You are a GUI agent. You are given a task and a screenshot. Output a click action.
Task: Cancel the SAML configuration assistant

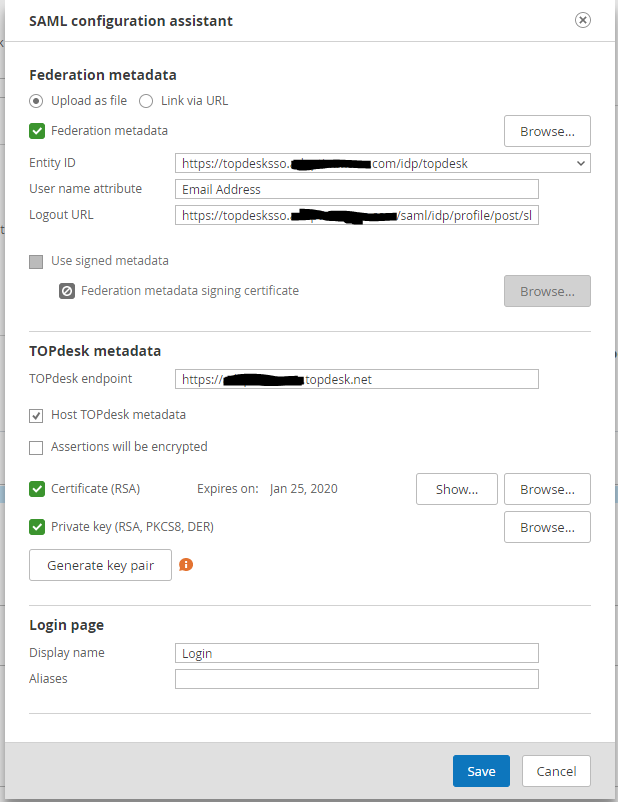pos(555,771)
